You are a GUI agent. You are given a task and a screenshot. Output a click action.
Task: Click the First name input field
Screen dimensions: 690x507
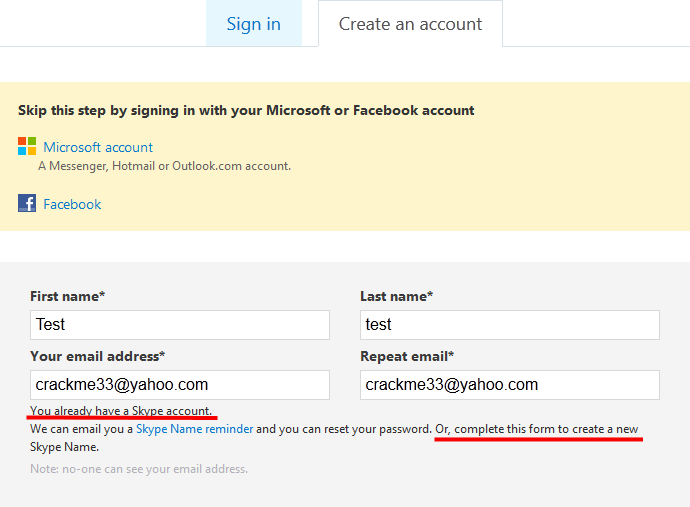pos(180,325)
